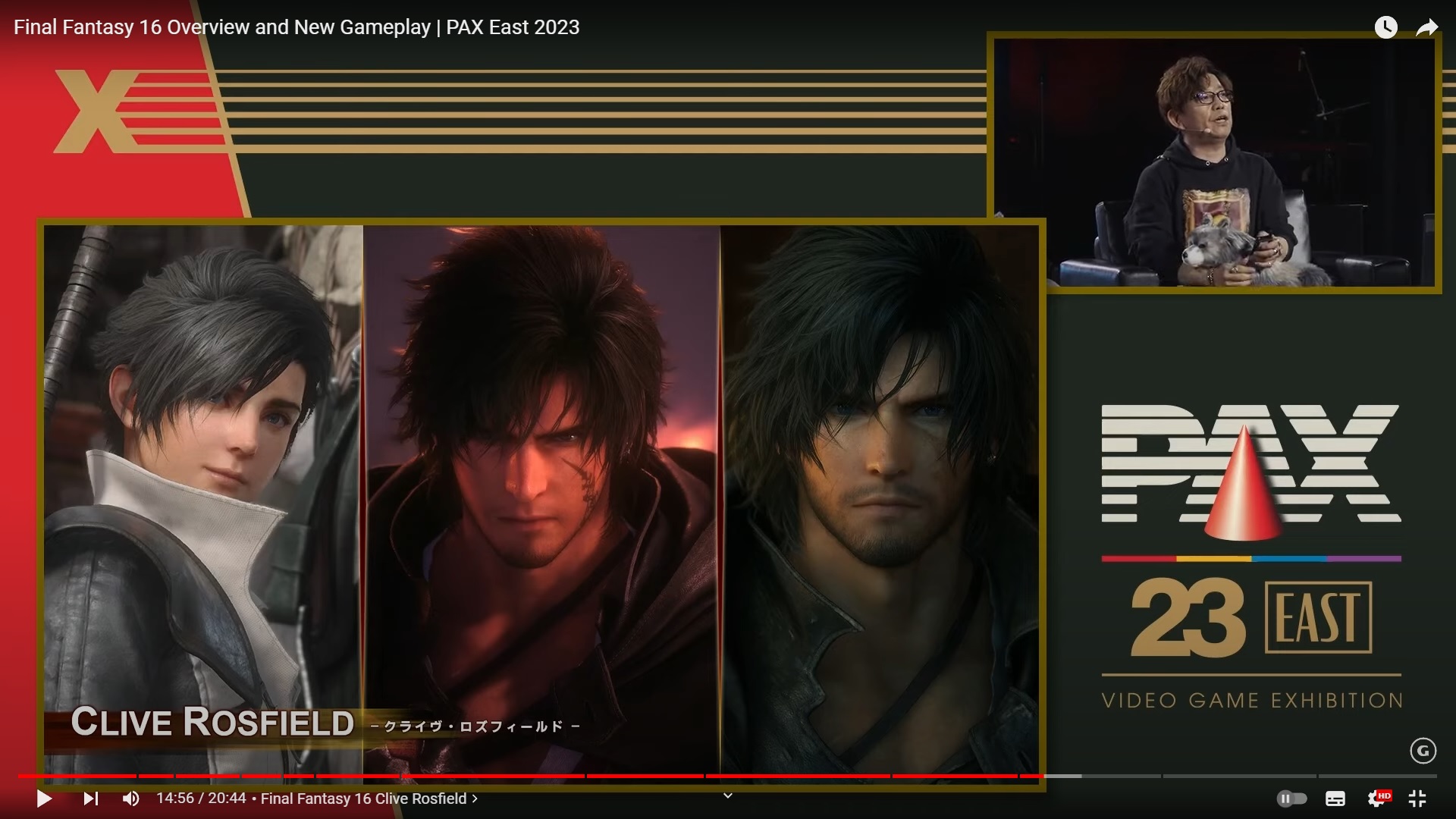Viewport: 1456px width, 819px height.
Task: Jump to the buffered gray progress segment
Action: (x=1063, y=776)
